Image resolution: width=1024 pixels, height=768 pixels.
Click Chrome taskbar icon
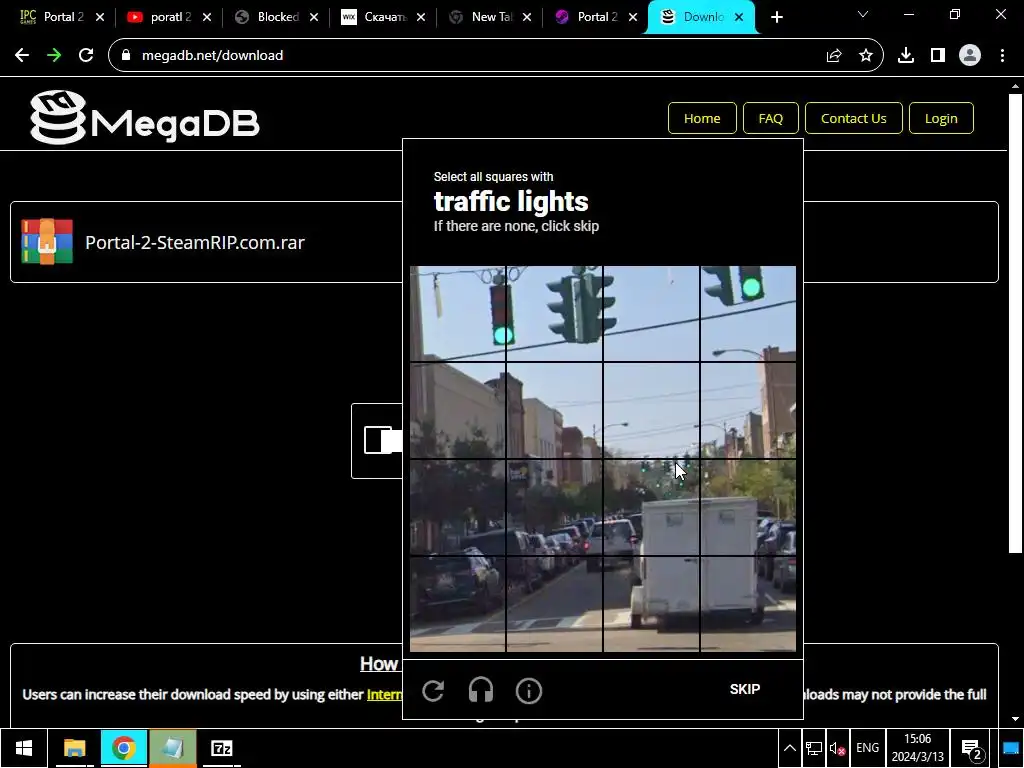click(123, 748)
